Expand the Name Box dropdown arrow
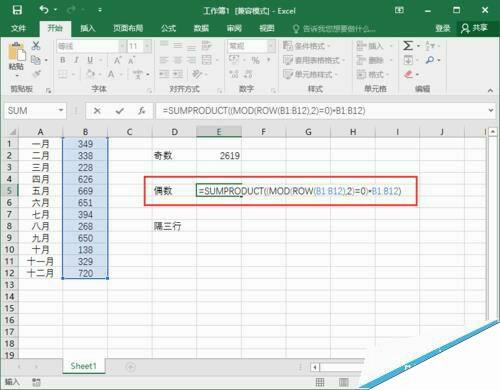This screenshot has width=500, height=390. coord(61,110)
